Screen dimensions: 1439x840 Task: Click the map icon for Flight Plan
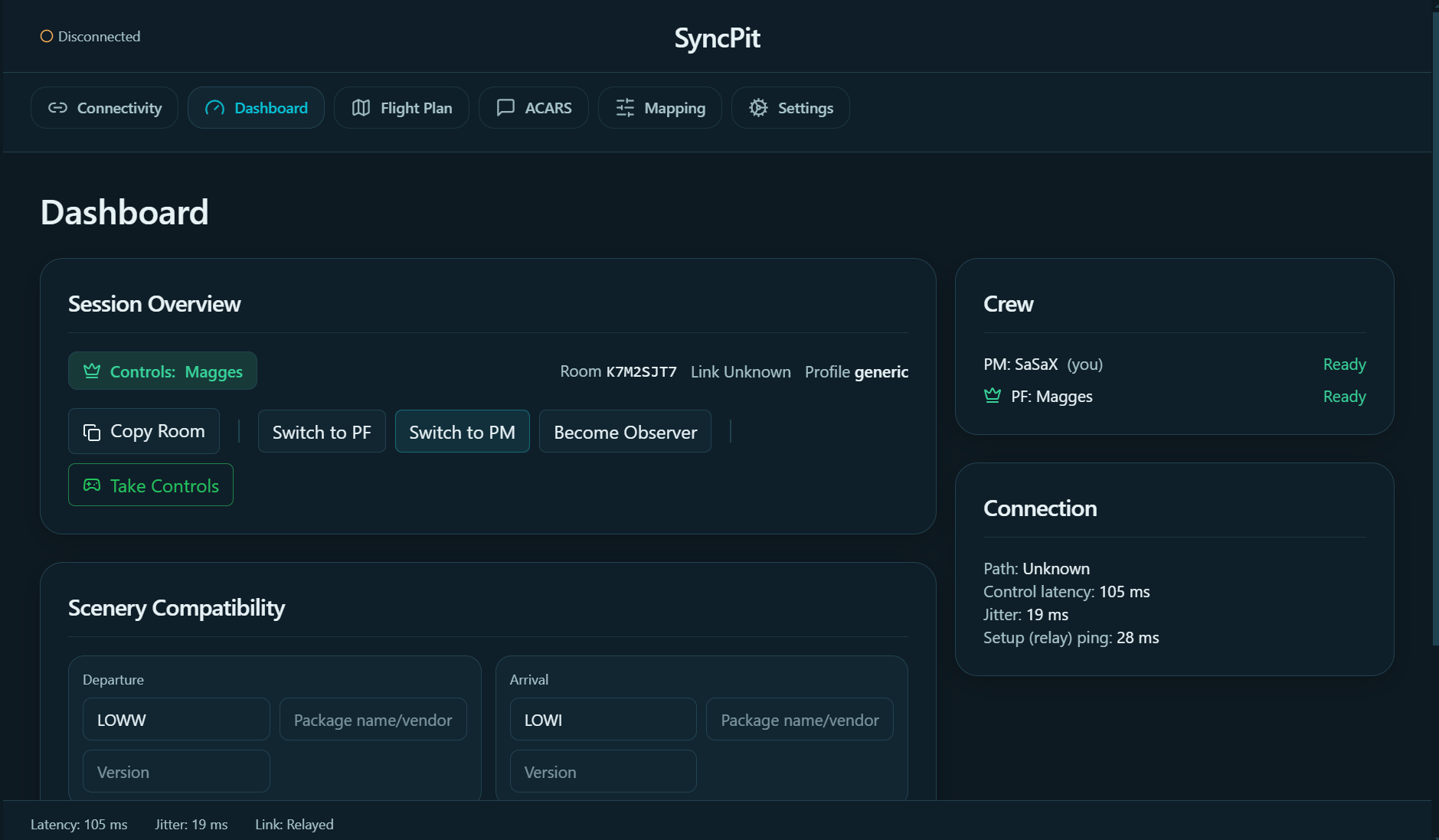pos(361,108)
